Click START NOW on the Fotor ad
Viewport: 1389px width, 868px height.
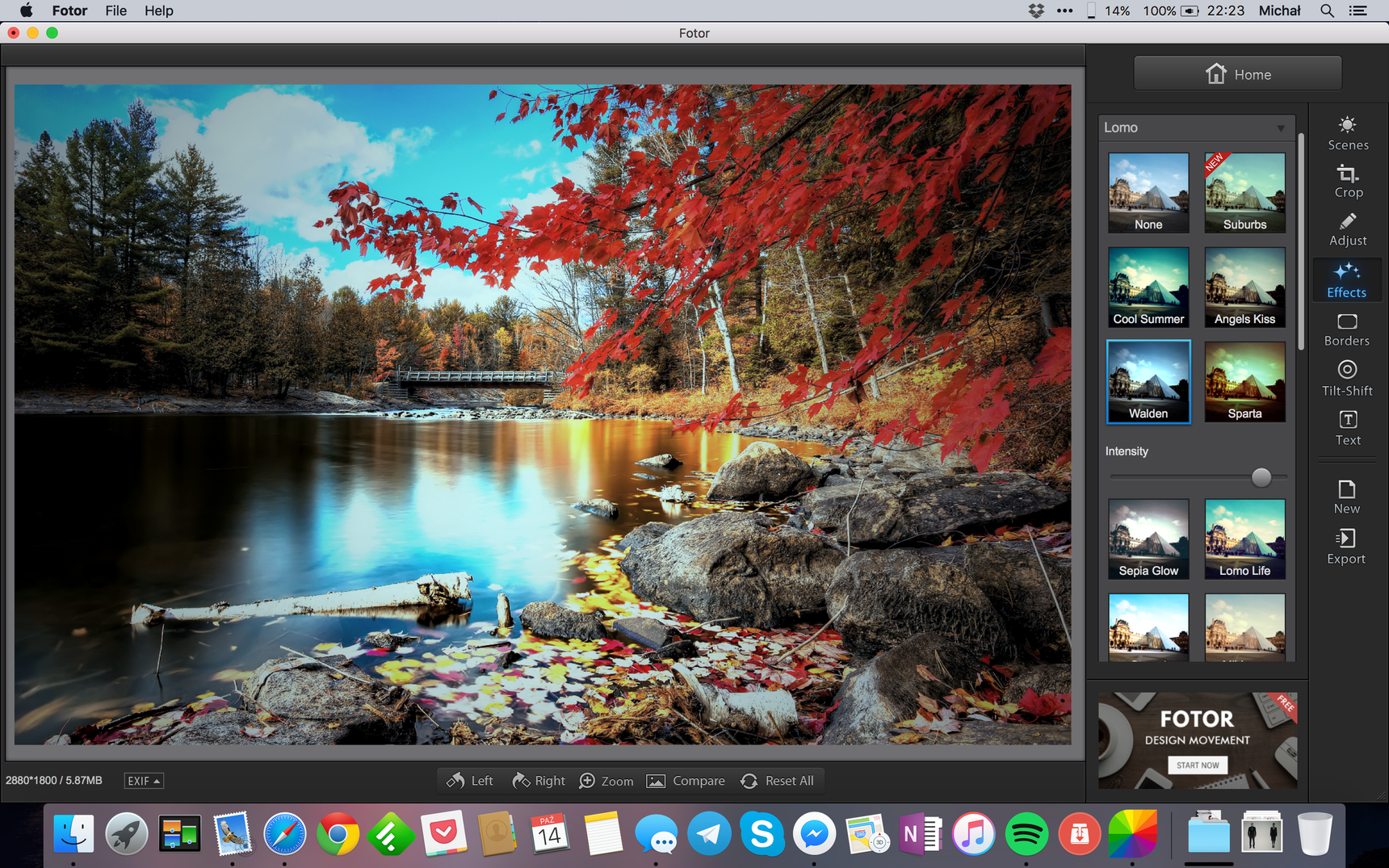[1198, 765]
